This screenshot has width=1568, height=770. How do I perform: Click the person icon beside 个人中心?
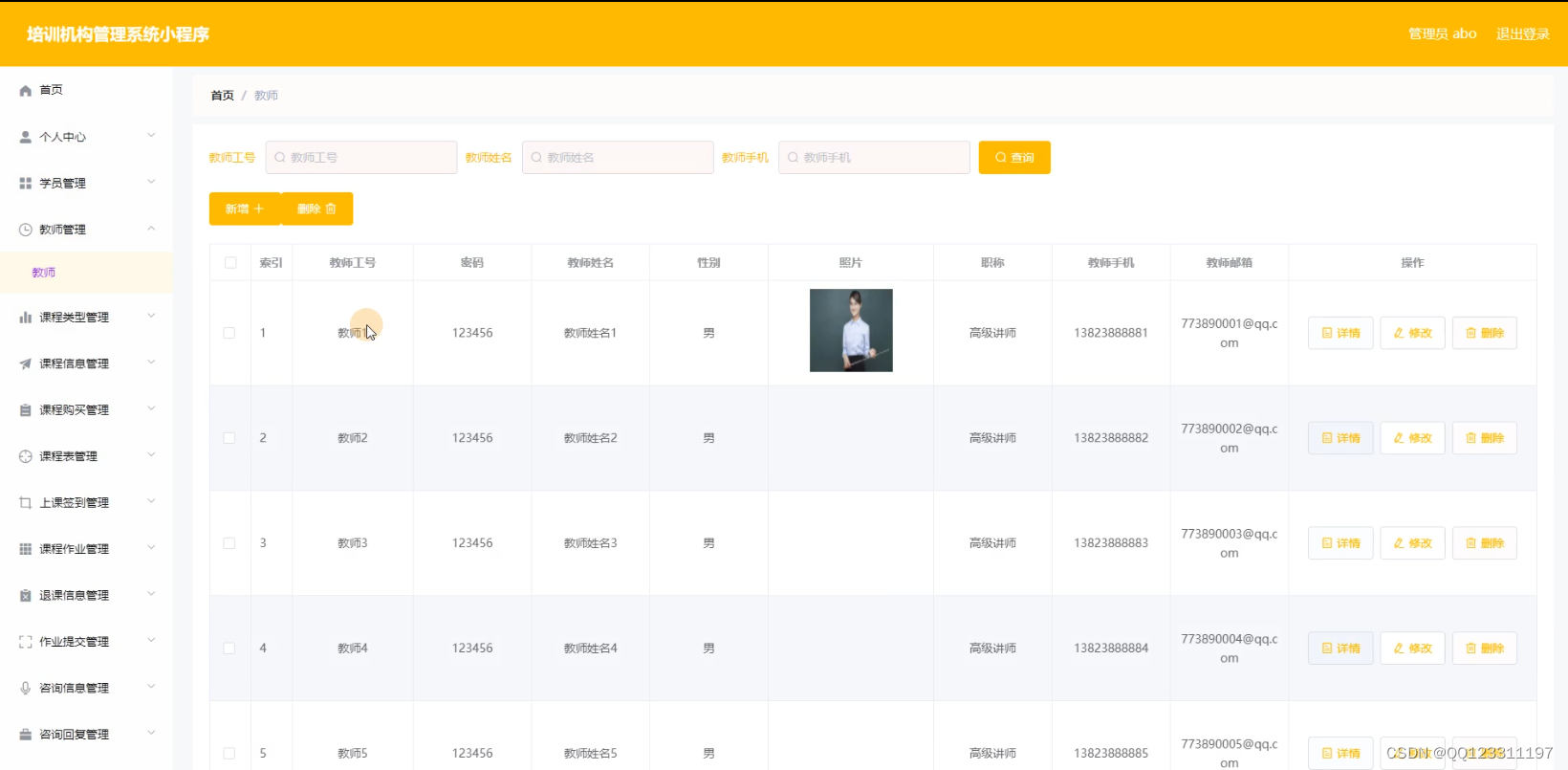(26, 137)
